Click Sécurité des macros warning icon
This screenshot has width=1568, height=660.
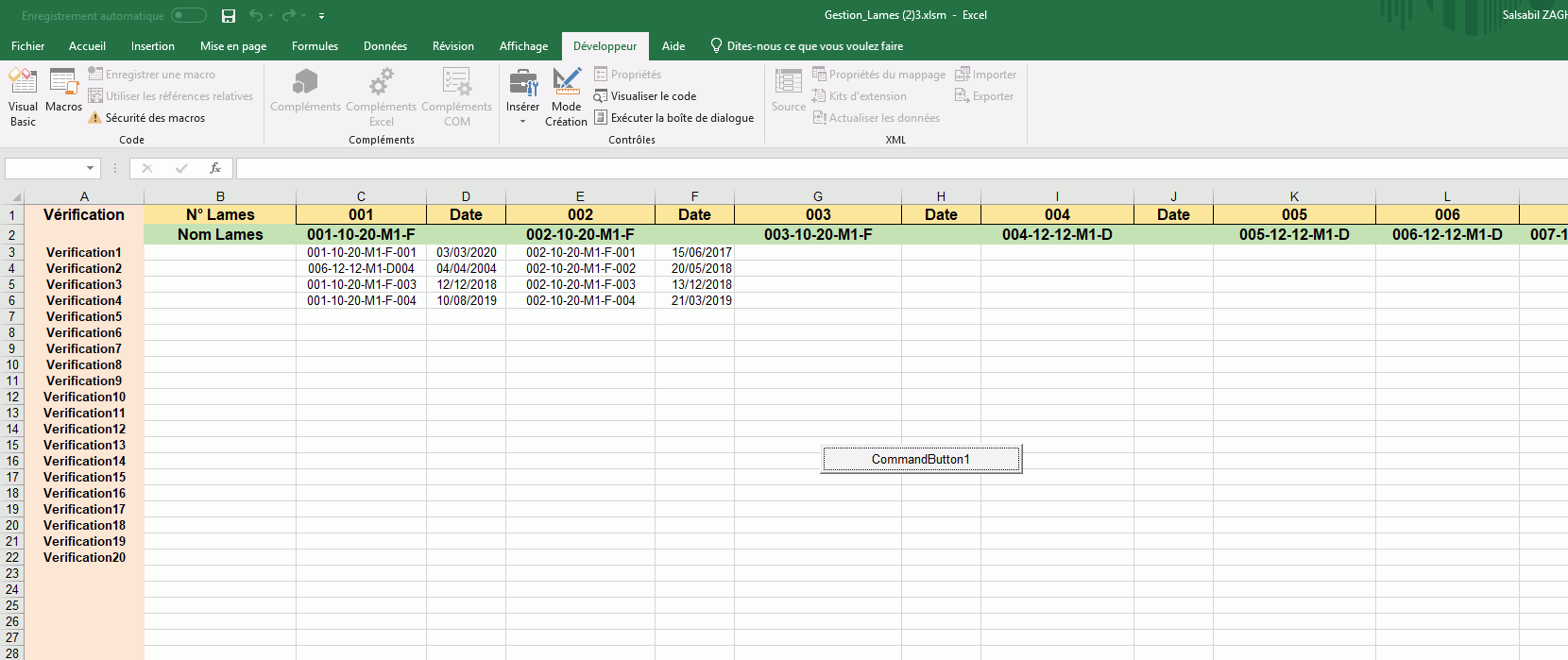tap(94, 118)
